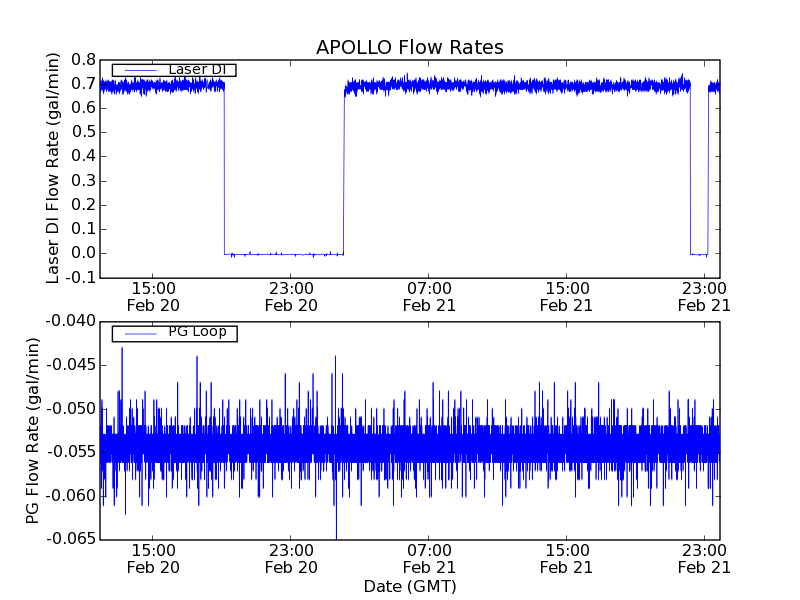
Task: Click the 'Laser DI Flow Rate (gal/min)' axis label
Action: (53, 168)
